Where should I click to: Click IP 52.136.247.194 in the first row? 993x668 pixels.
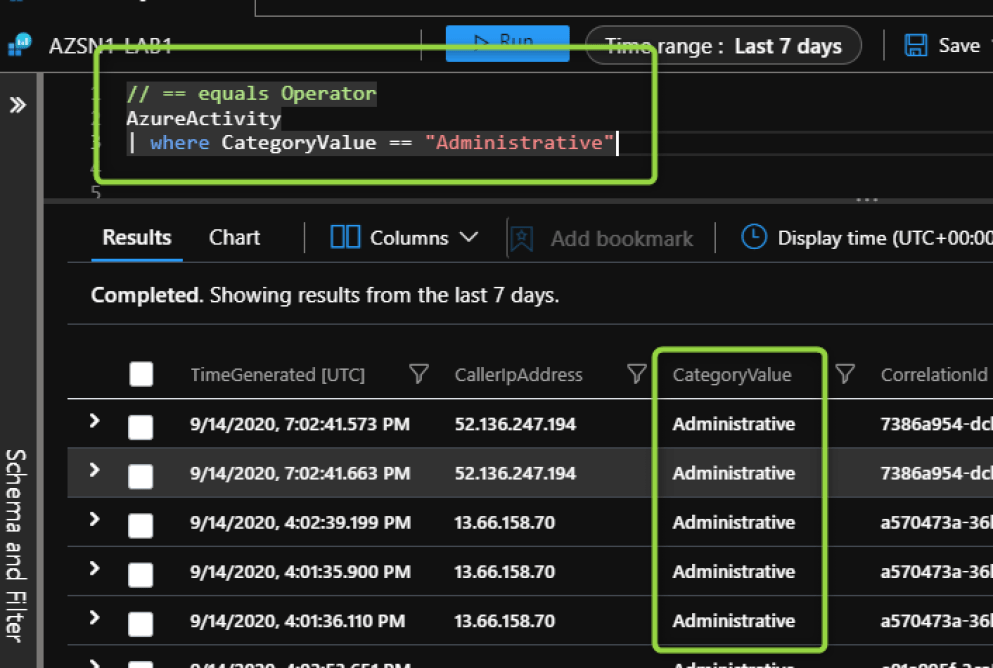515,424
